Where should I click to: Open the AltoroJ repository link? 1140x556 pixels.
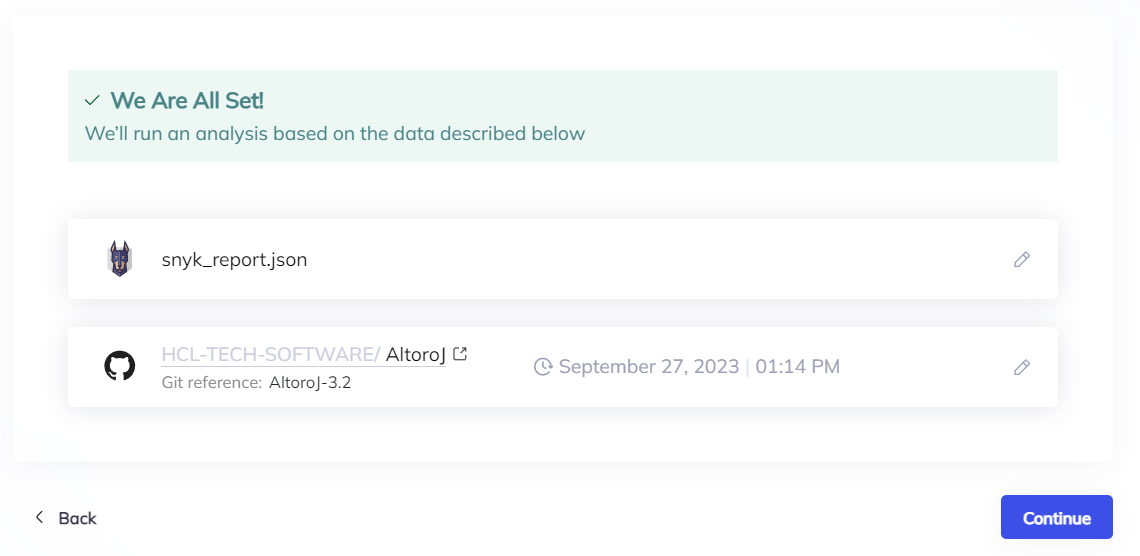pos(415,354)
